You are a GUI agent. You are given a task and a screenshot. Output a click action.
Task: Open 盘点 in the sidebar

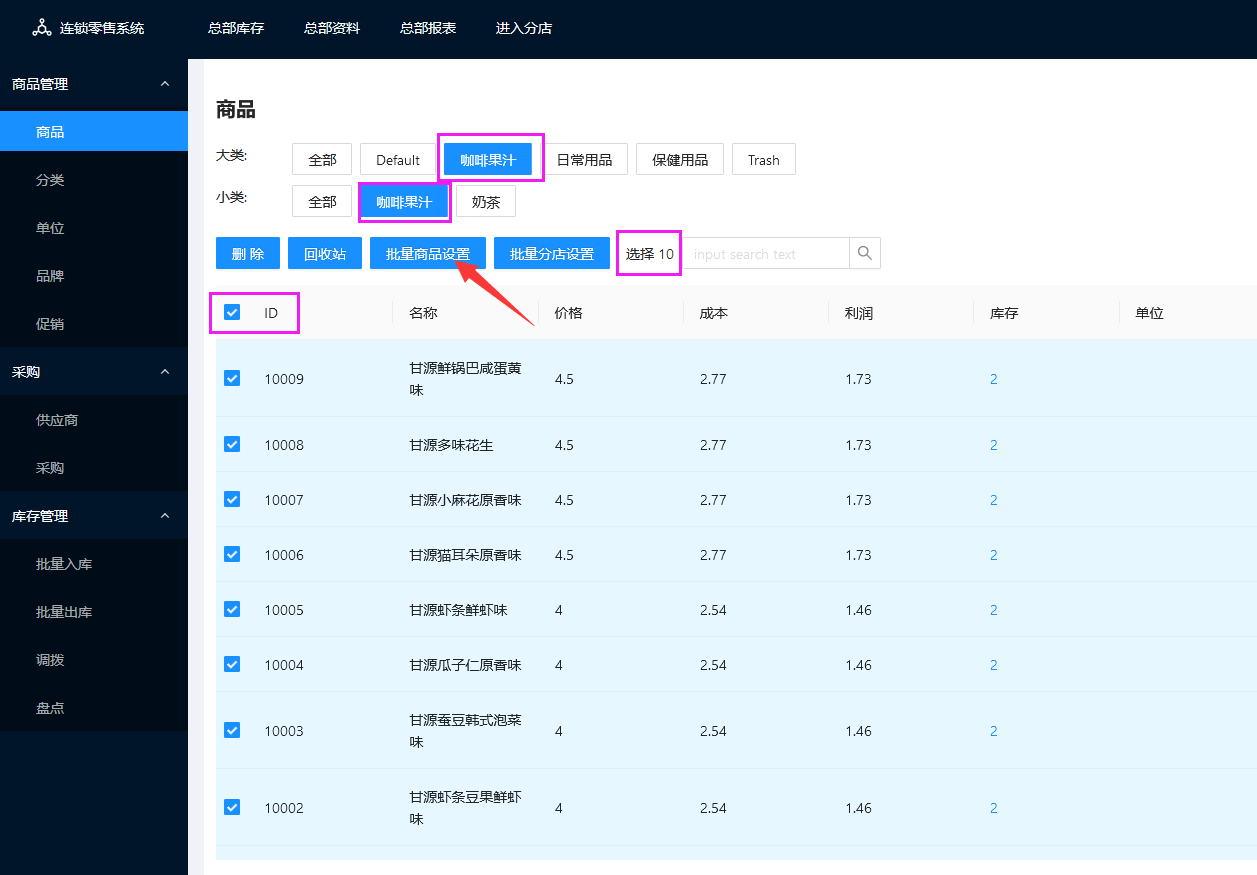[94, 708]
